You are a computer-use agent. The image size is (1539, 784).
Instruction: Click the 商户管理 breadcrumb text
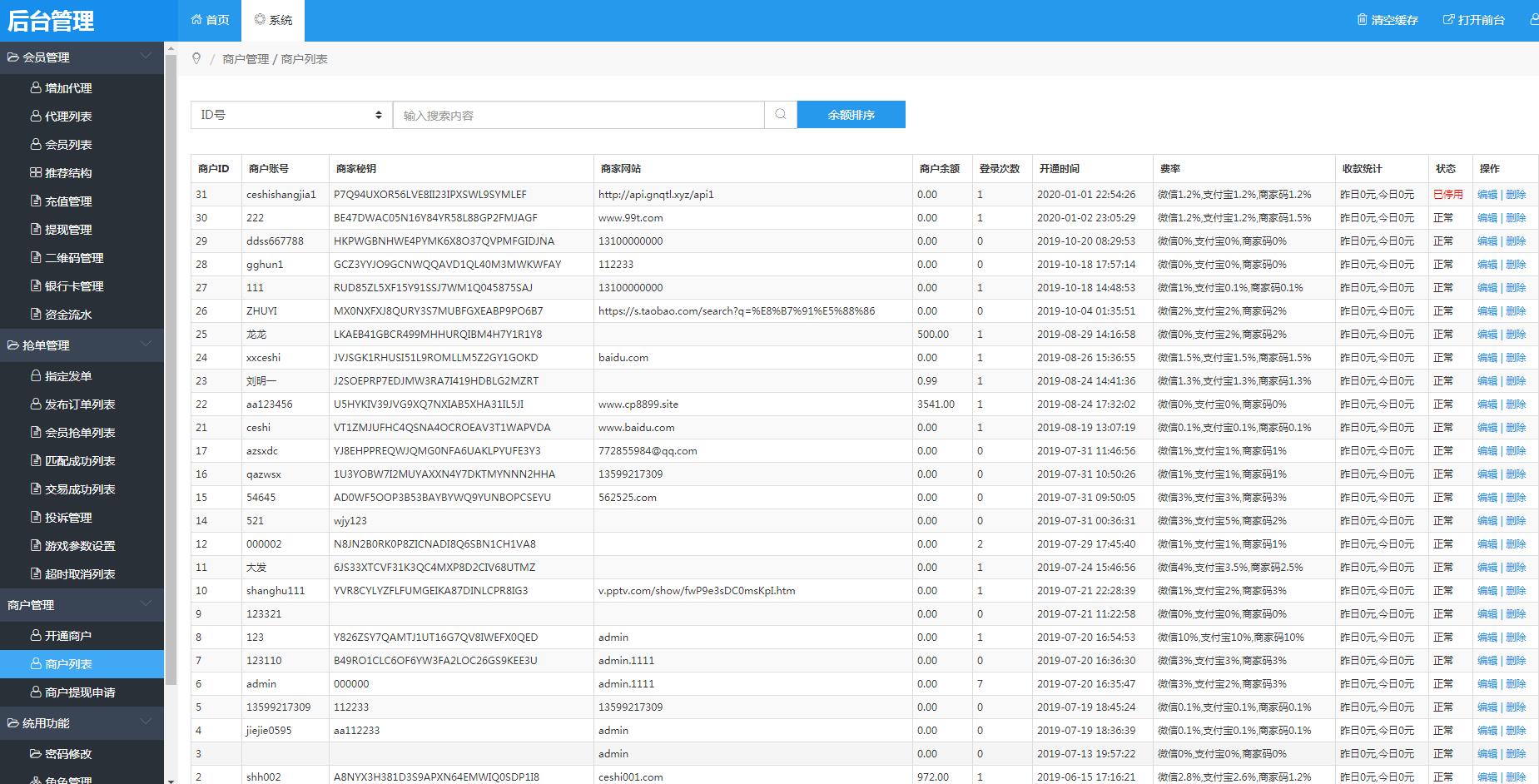click(x=246, y=59)
